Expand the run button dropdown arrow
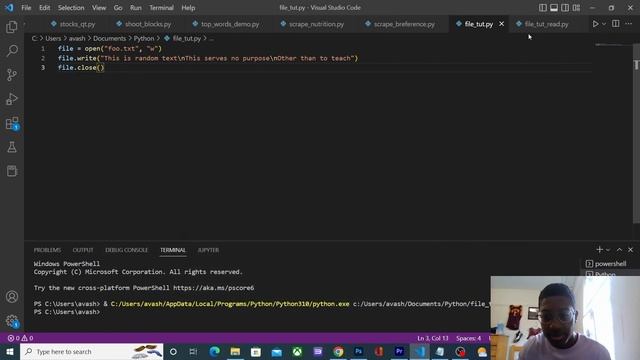The height and width of the screenshot is (360, 640). coord(604,24)
